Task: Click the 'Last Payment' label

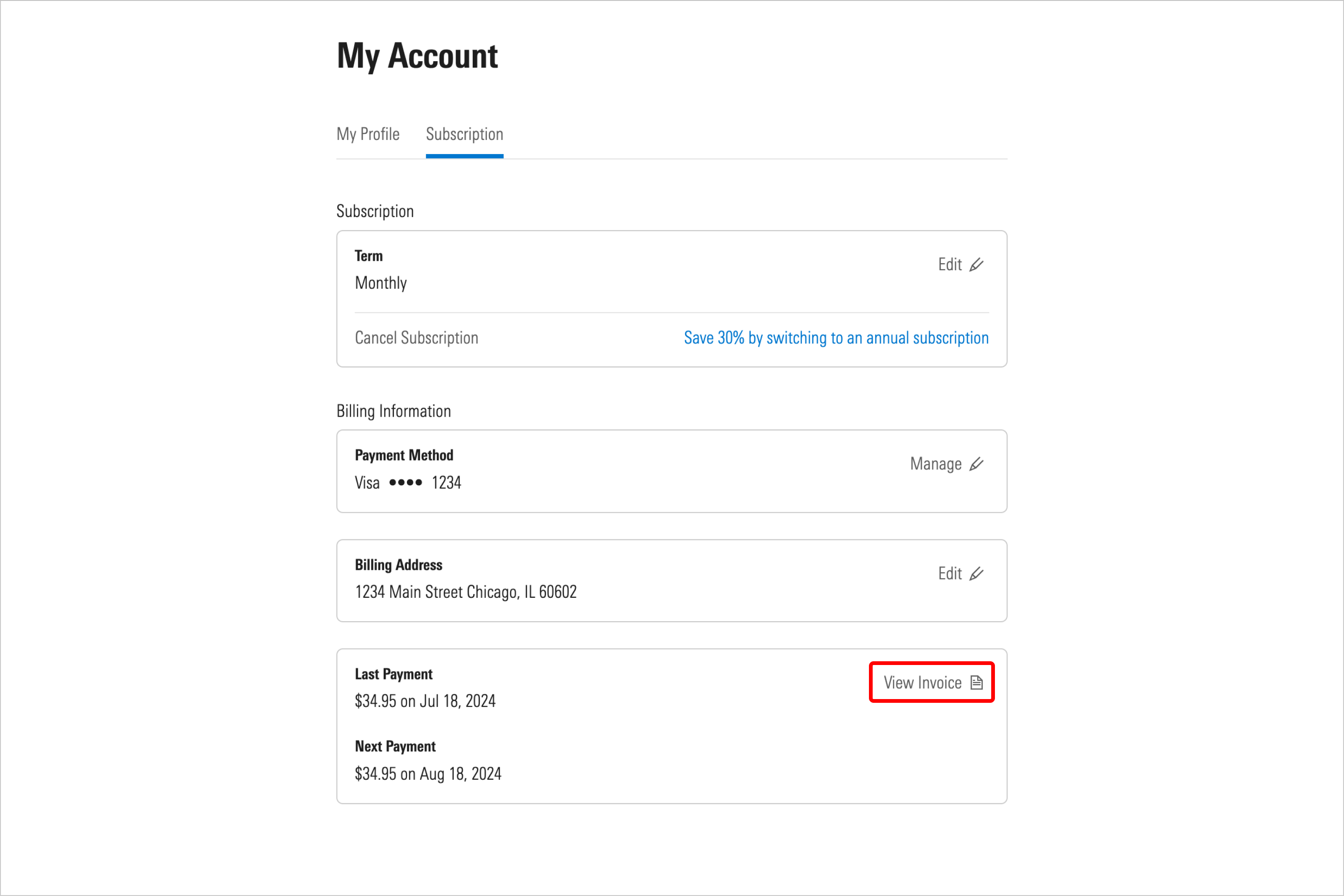Action: (394, 674)
